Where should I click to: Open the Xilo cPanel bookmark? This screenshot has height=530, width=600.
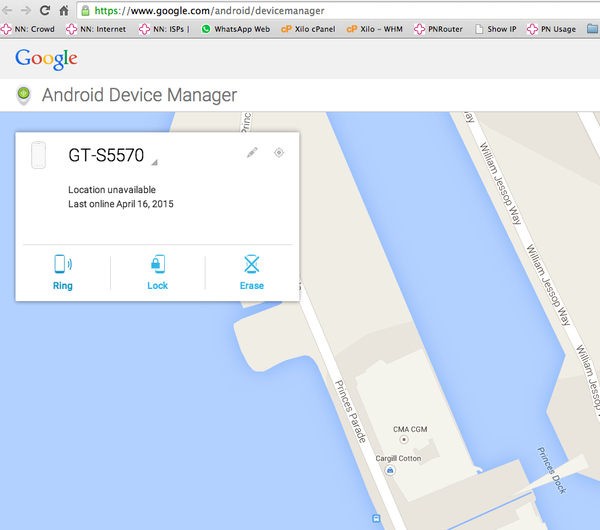point(308,29)
